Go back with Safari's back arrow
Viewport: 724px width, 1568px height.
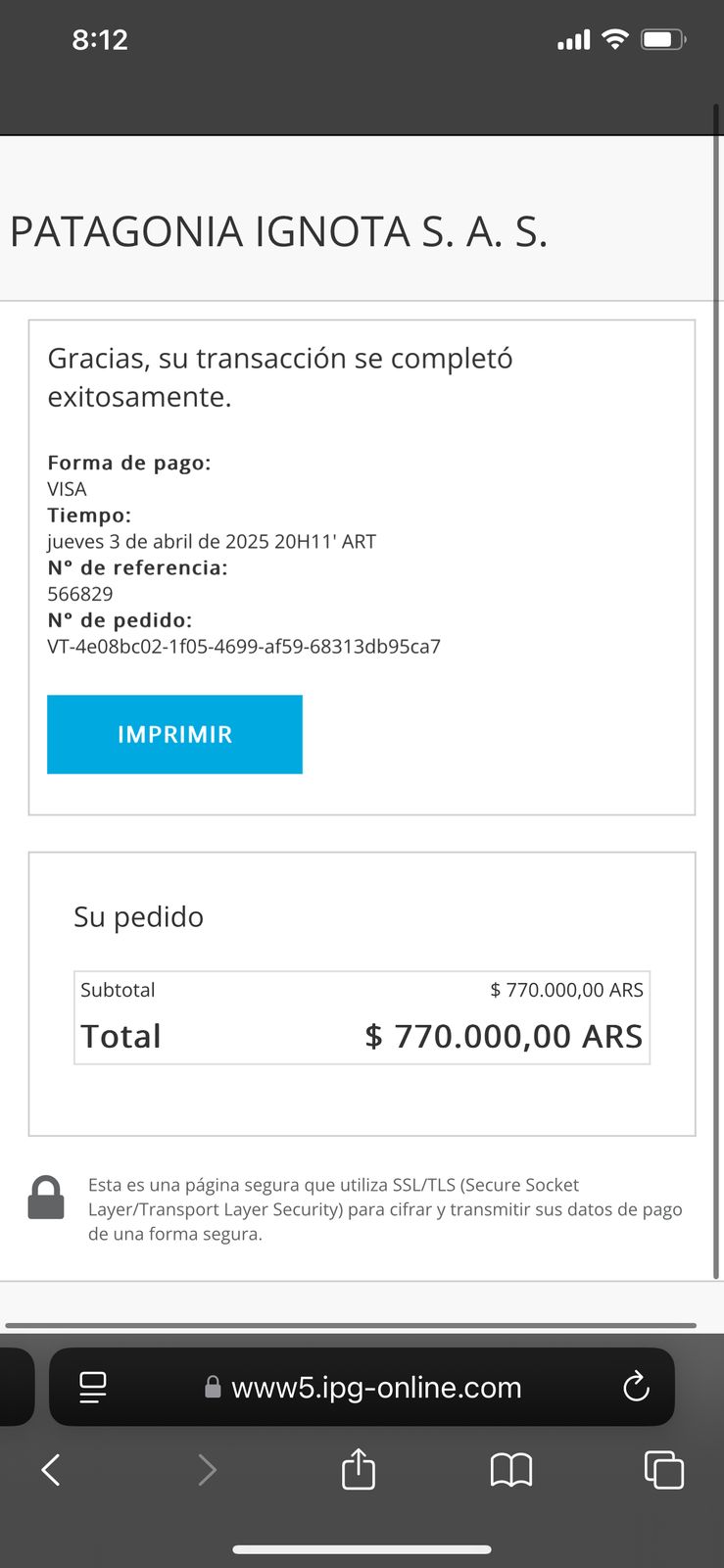(51, 1469)
